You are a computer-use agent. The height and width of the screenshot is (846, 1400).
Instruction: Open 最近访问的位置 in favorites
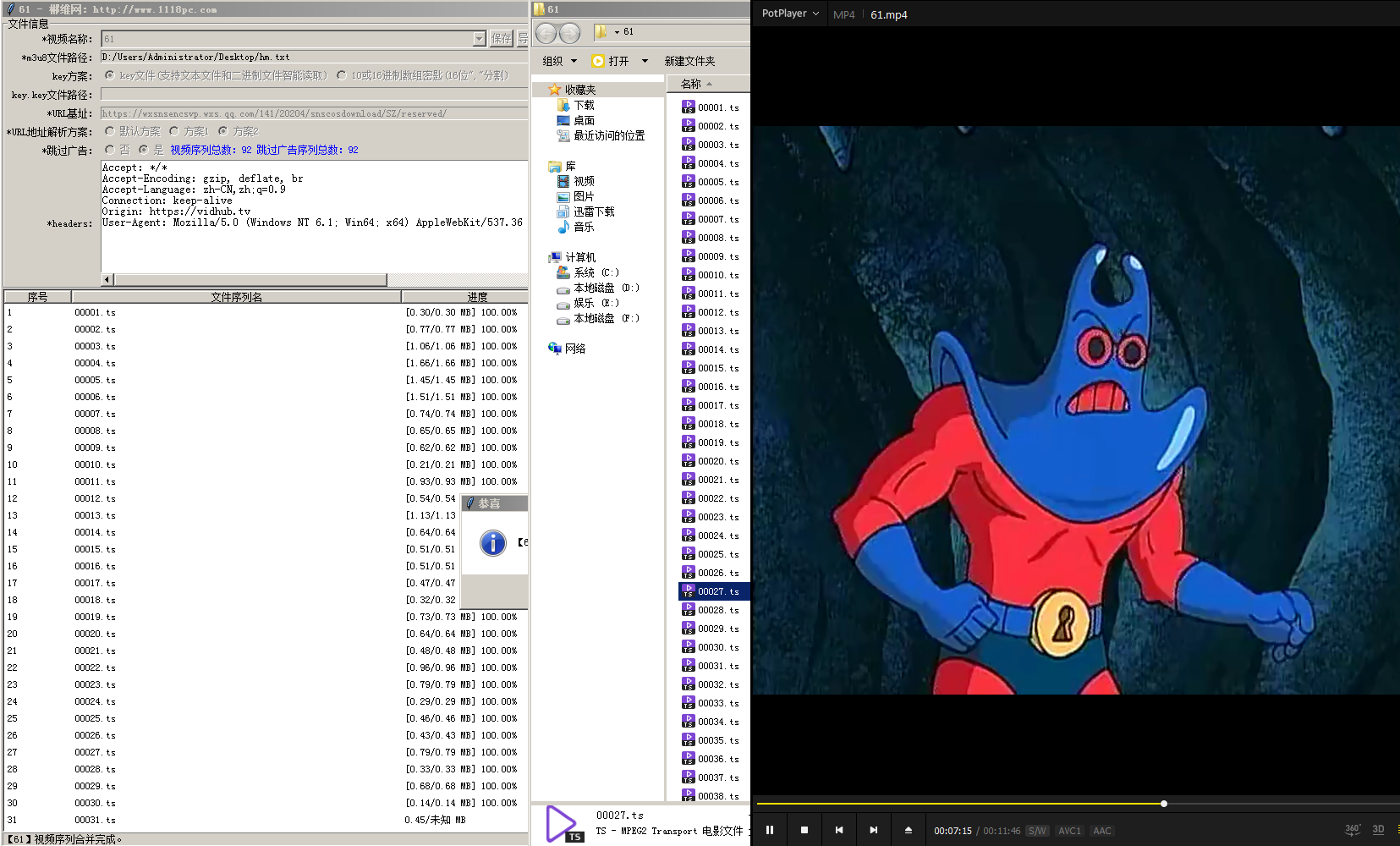pyautogui.click(x=601, y=135)
